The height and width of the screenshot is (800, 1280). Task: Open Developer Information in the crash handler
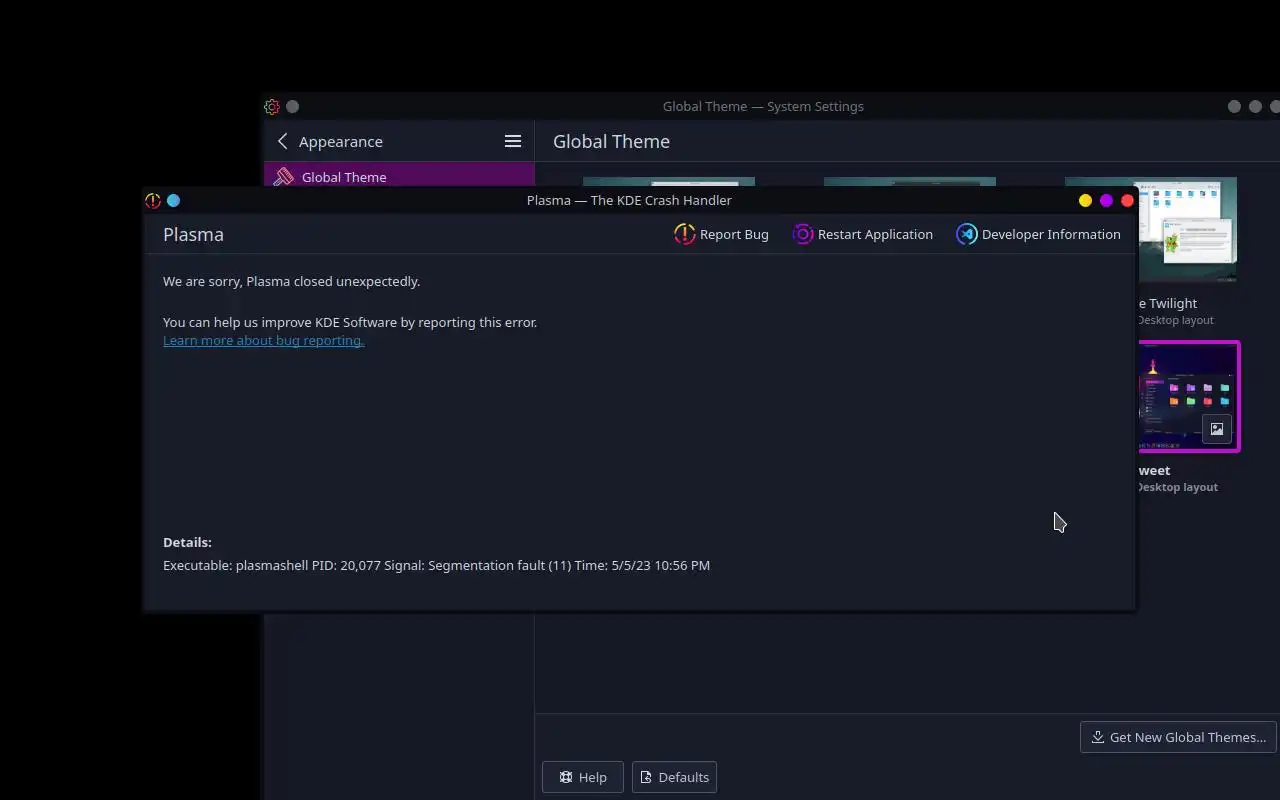(1038, 234)
